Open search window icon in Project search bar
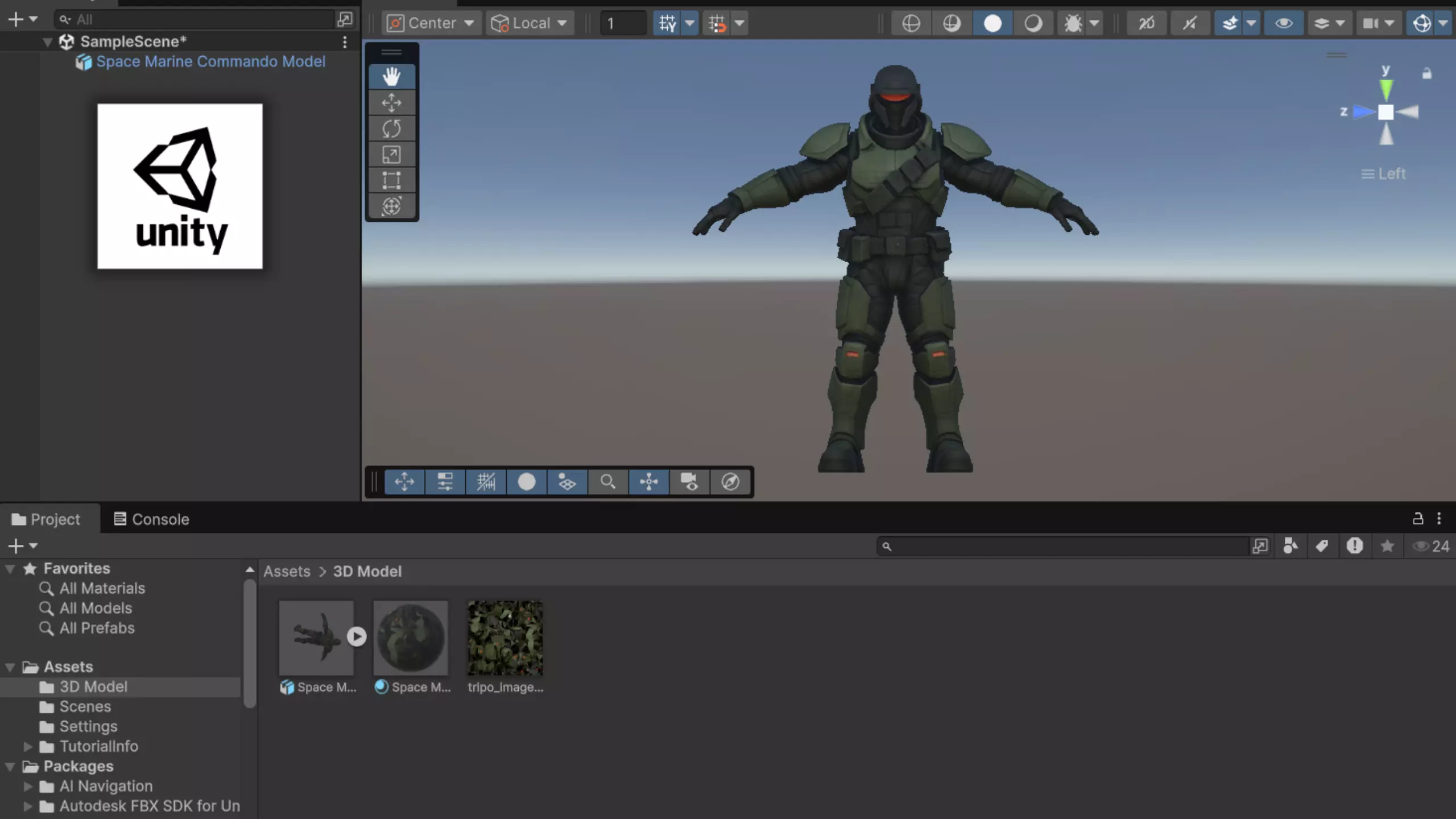This screenshot has height=819, width=1456. [x=1260, y=546]
